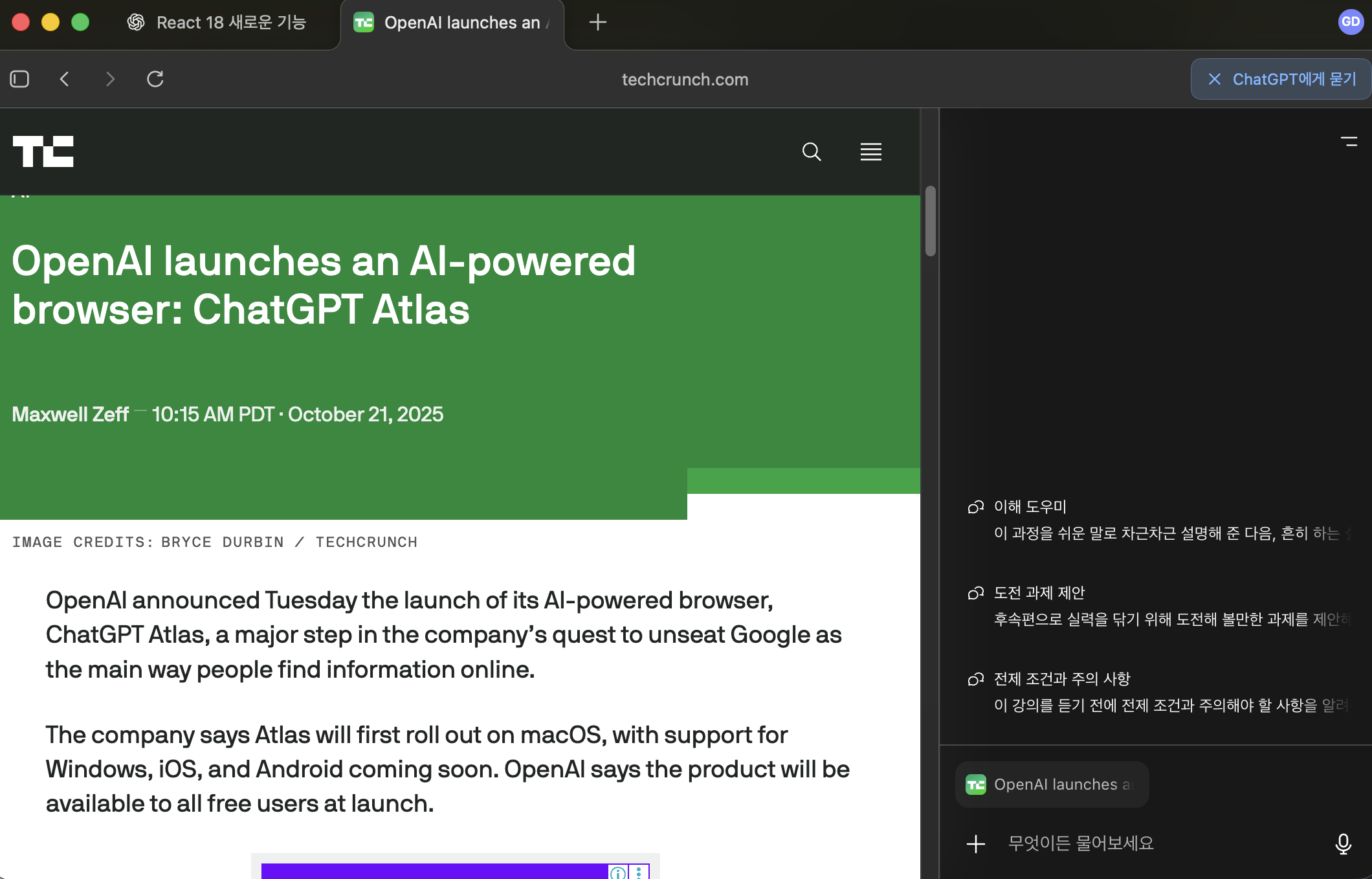
Task: Choose the 도전 과제 제안 suggestion
Action: coord(1158,606)
